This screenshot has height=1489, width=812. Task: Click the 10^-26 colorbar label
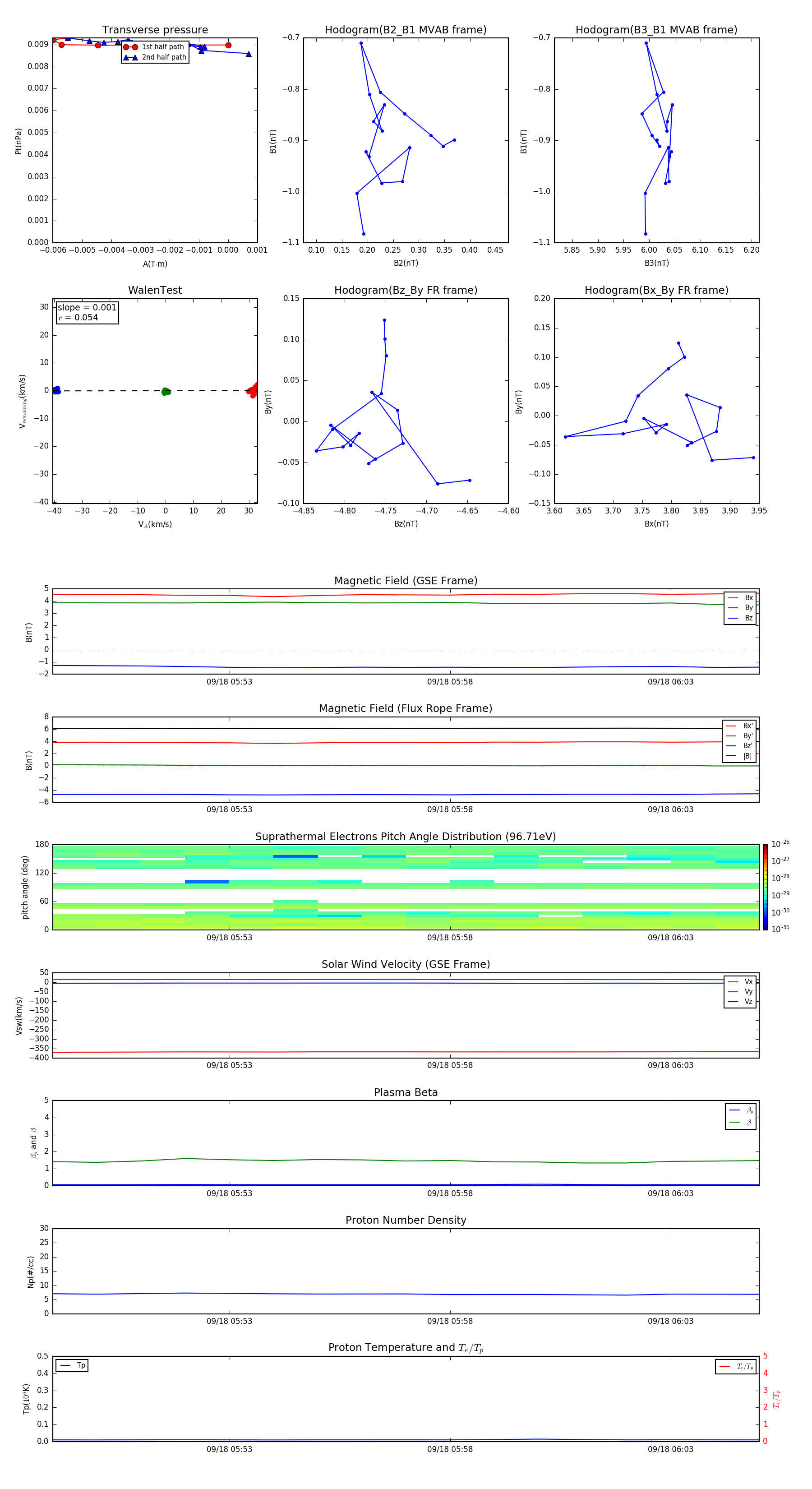pyautogui.click(x=780, y=844)
